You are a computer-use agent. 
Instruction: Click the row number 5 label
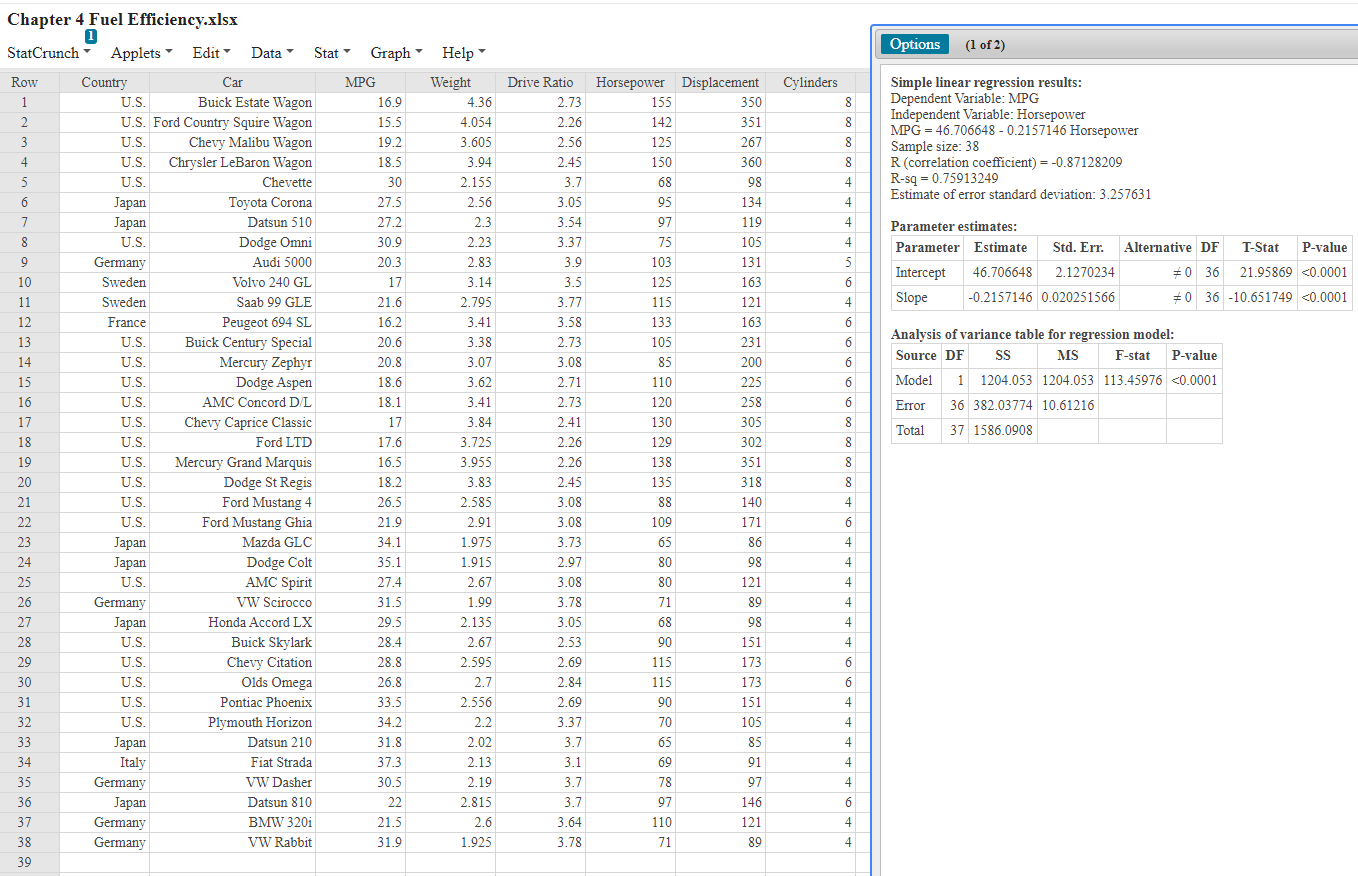24,182
